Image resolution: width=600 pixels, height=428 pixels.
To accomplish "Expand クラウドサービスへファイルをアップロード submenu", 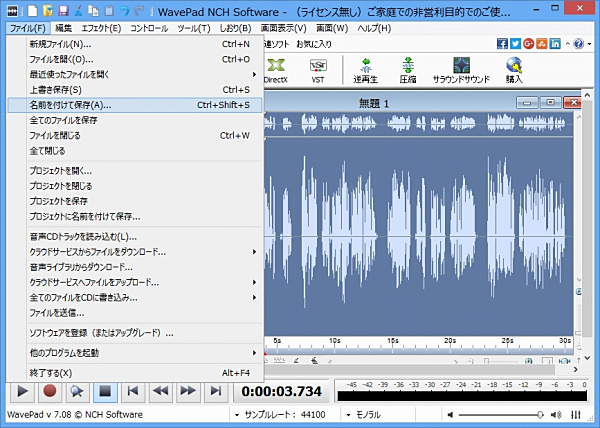I will (x=135, y=282).
